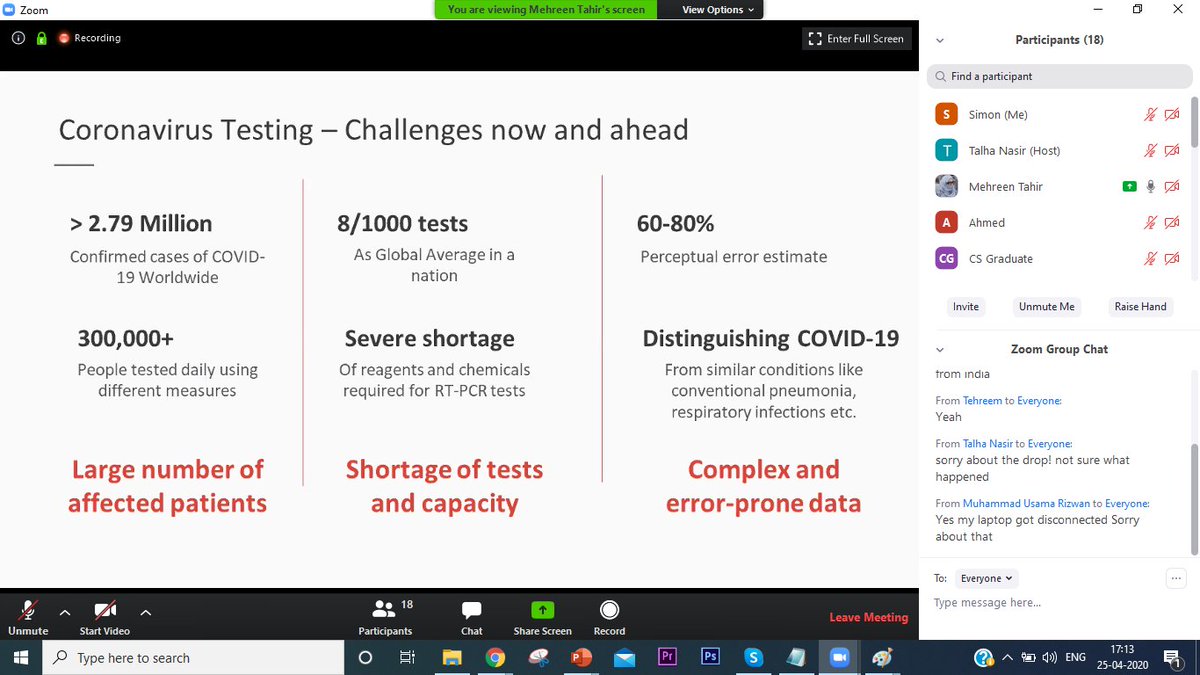Click the participants list scrollbar
1200x675 pixels.
pyautogui.click(x=1194, y=120)
